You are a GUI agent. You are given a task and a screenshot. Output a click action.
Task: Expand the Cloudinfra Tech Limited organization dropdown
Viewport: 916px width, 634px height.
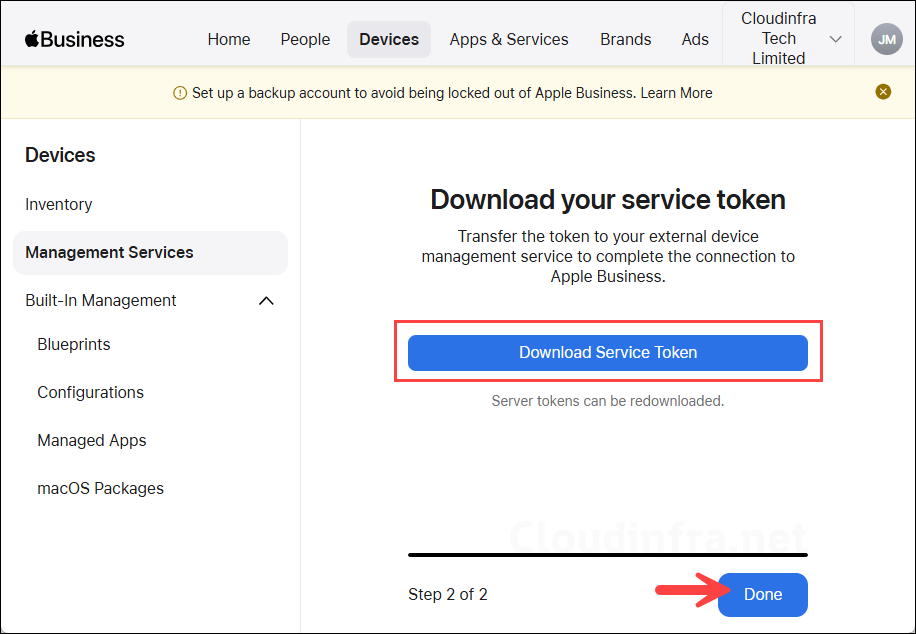(x=788, y=39)
